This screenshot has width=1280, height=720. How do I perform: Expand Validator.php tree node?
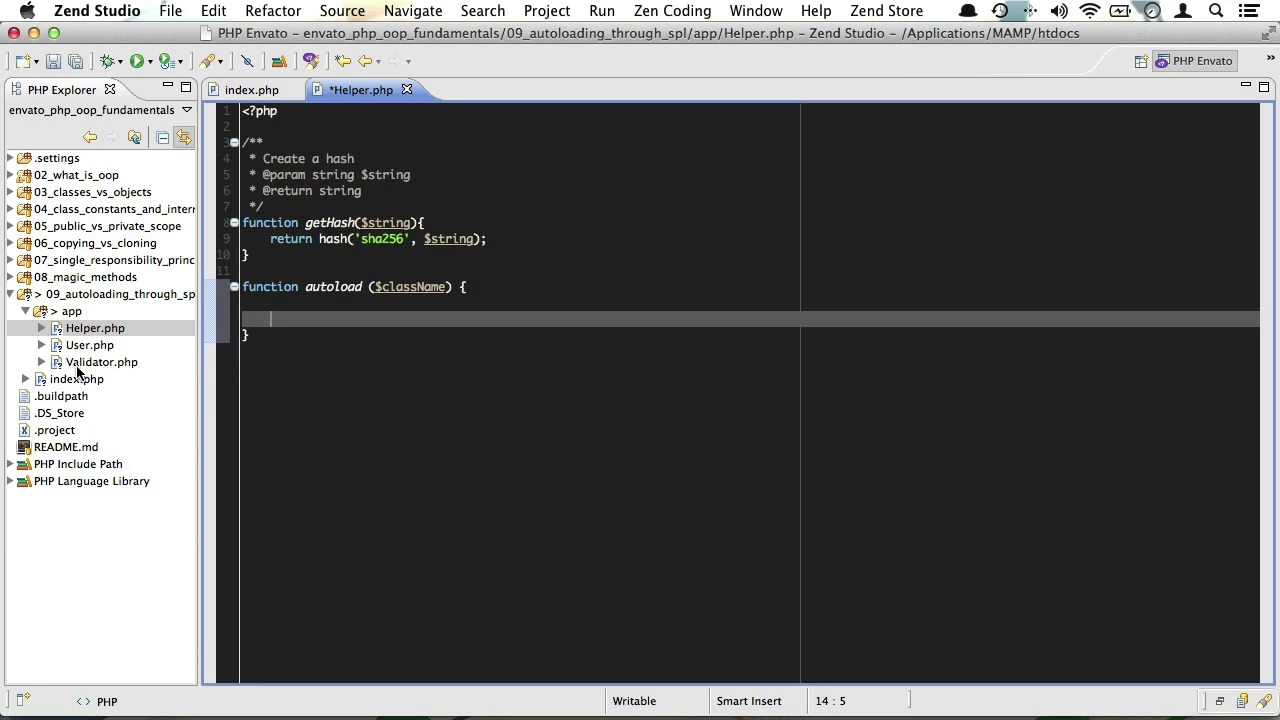tap(42, 362)
